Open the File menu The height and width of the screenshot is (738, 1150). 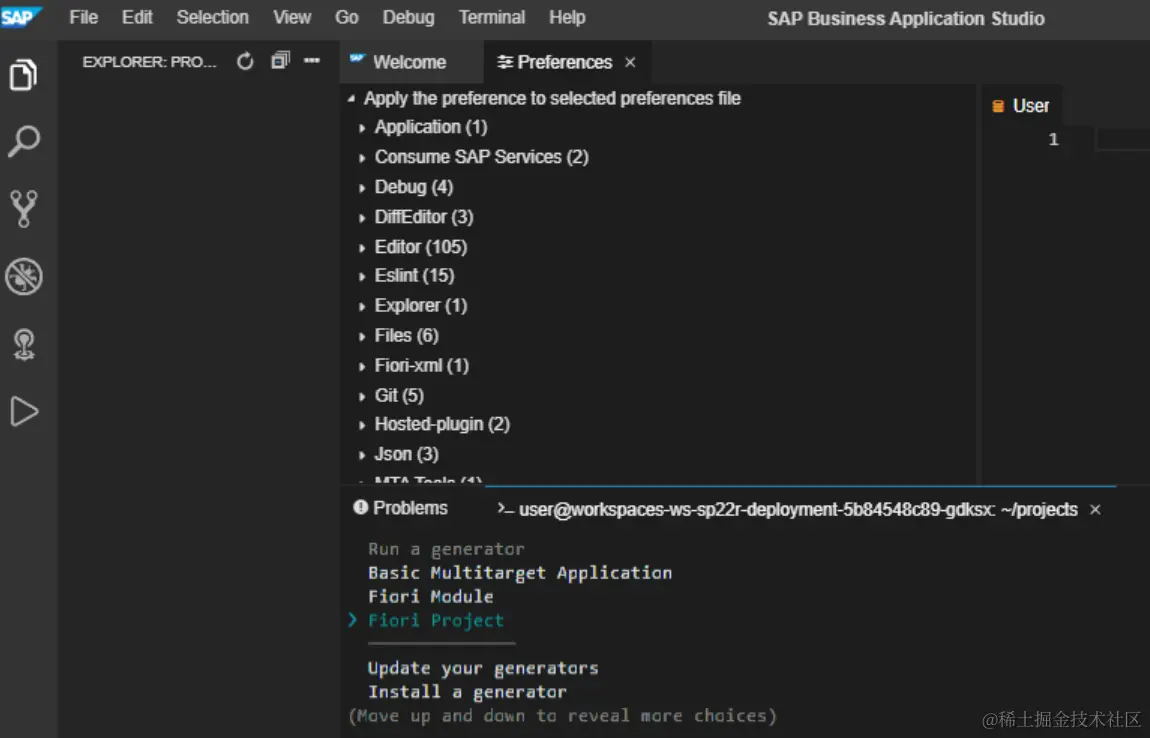point(84,17)
